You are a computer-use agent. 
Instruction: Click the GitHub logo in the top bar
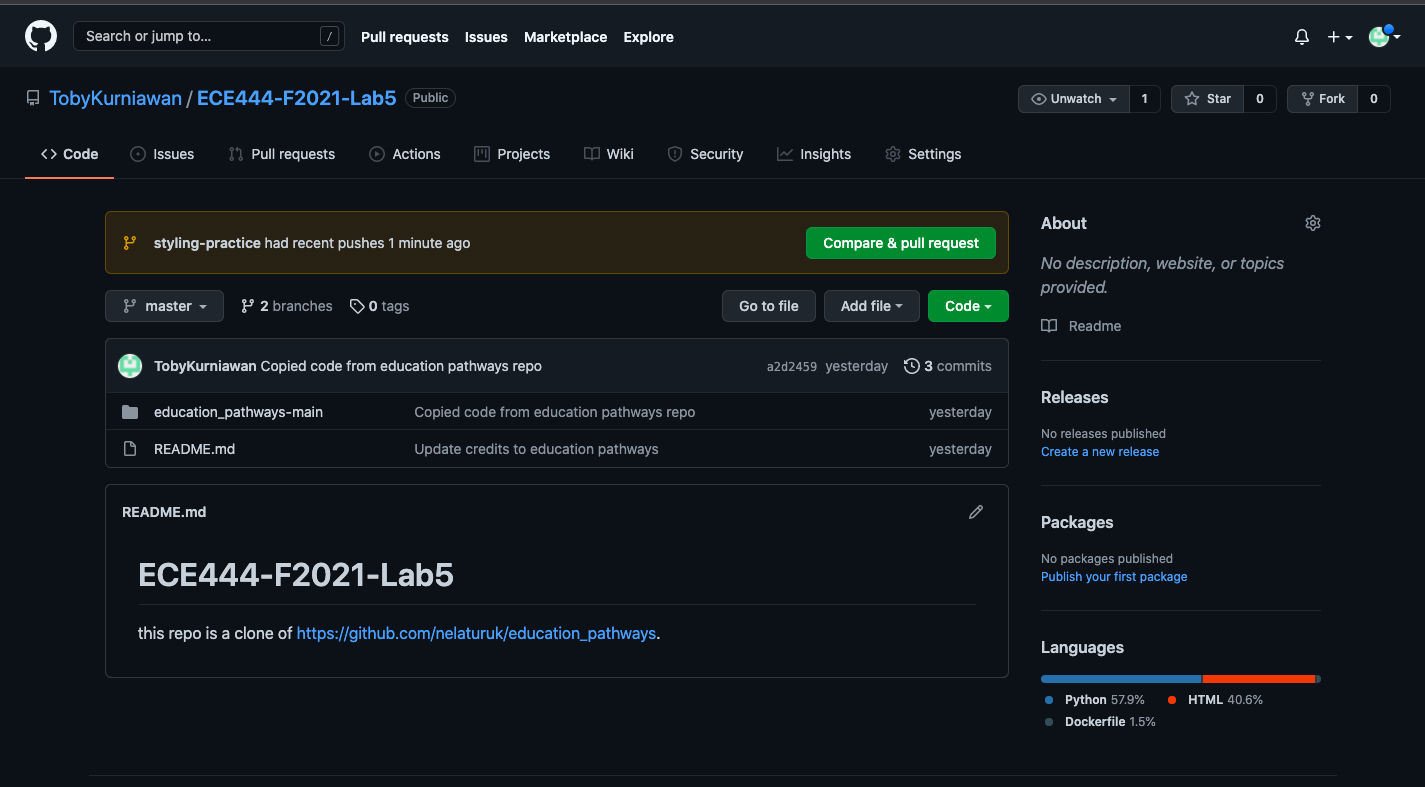coord(40,36)
